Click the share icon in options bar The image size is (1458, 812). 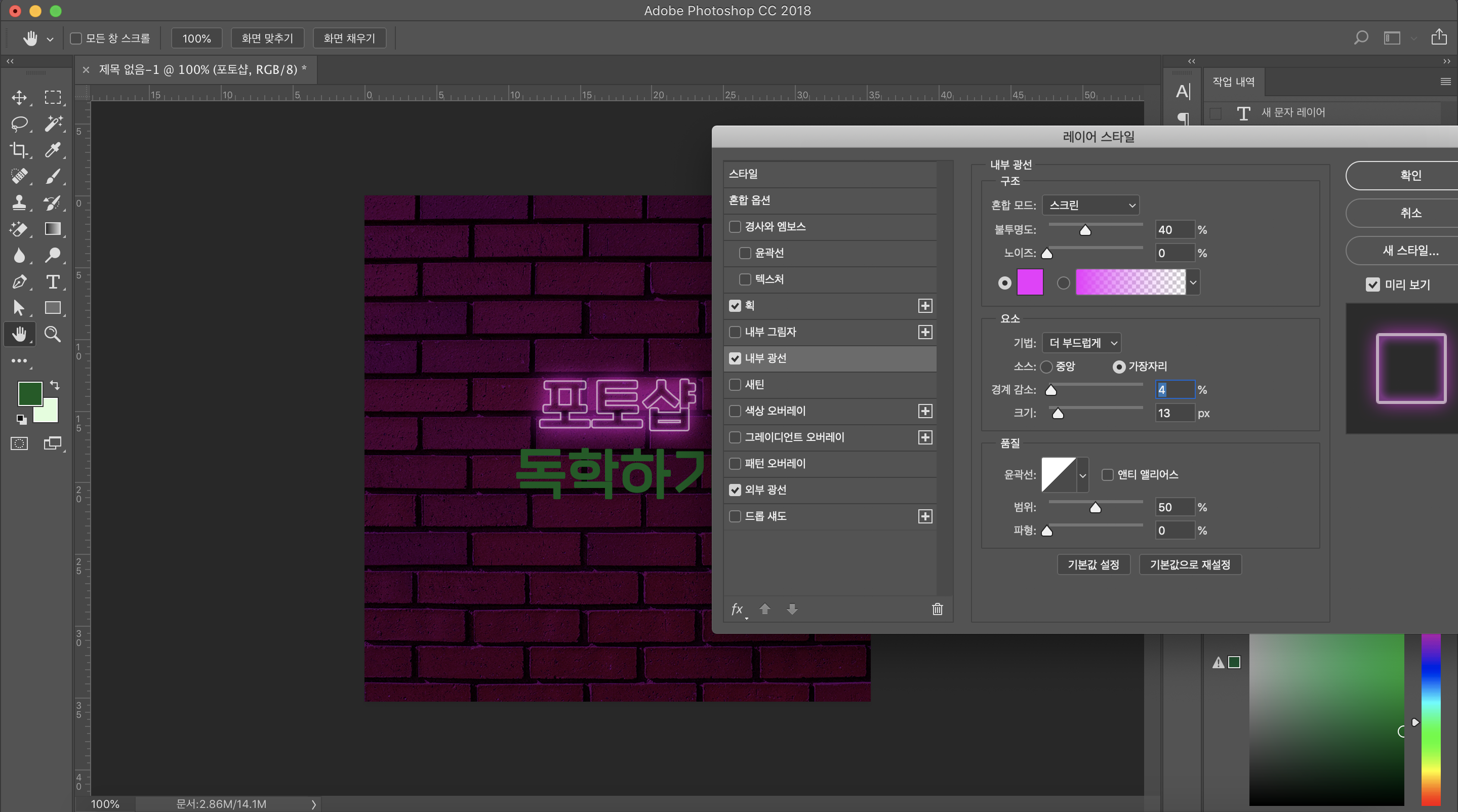[x=1439, y=37]
